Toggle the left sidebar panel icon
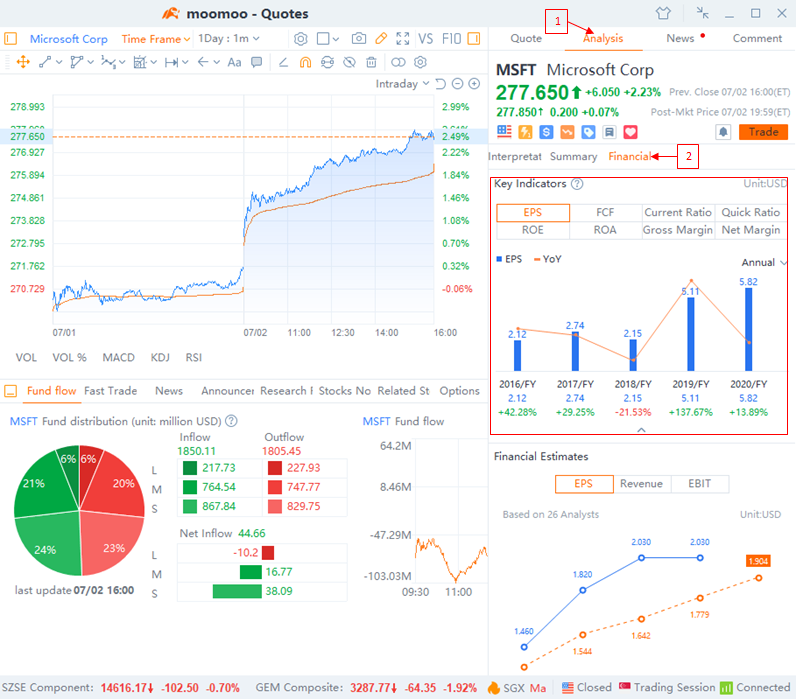Image resolution: width=796 pixels, height=699 pixels. coord(10,39)
